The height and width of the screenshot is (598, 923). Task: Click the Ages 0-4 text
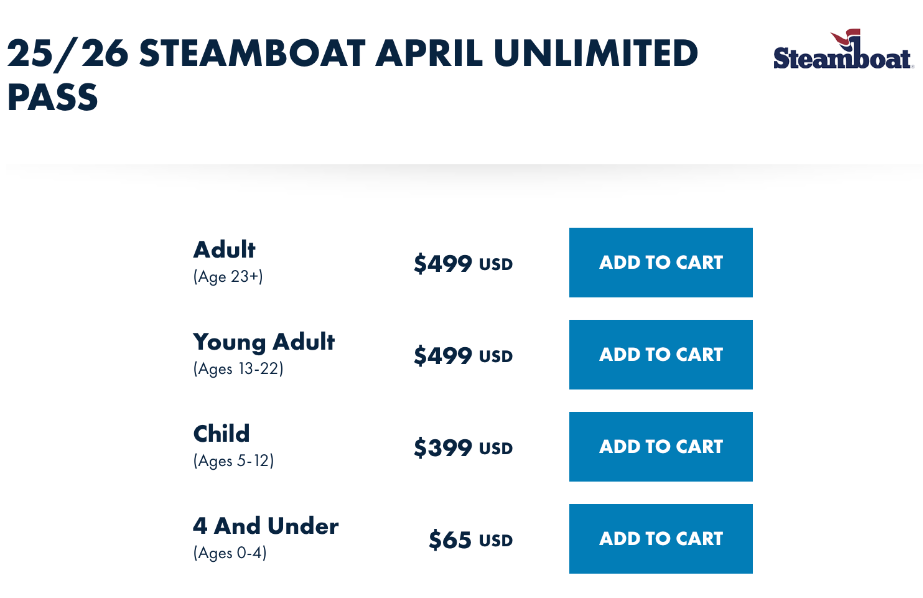click(x=230, y=553)
